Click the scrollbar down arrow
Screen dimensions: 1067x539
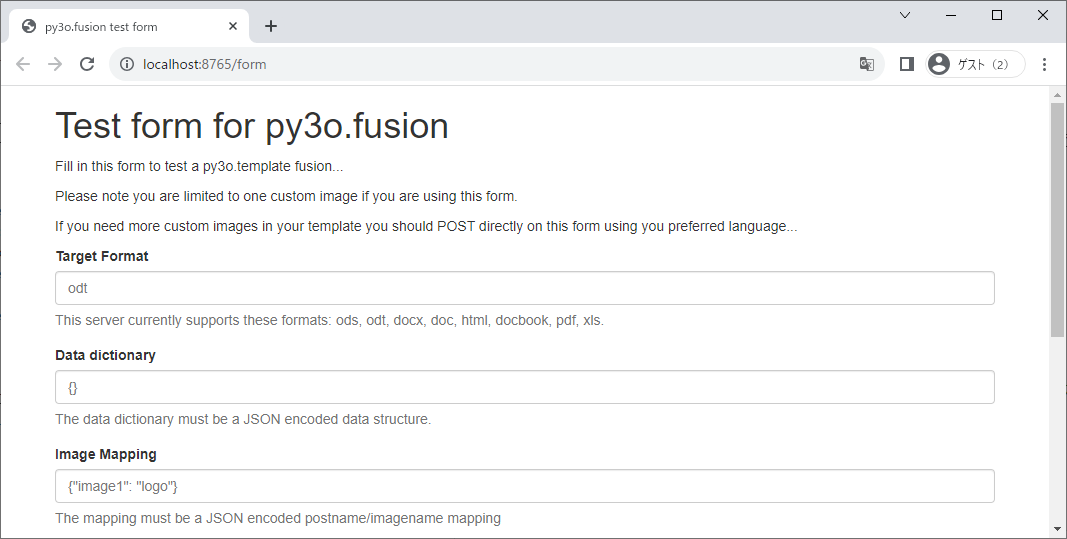tap(1057, 528)
